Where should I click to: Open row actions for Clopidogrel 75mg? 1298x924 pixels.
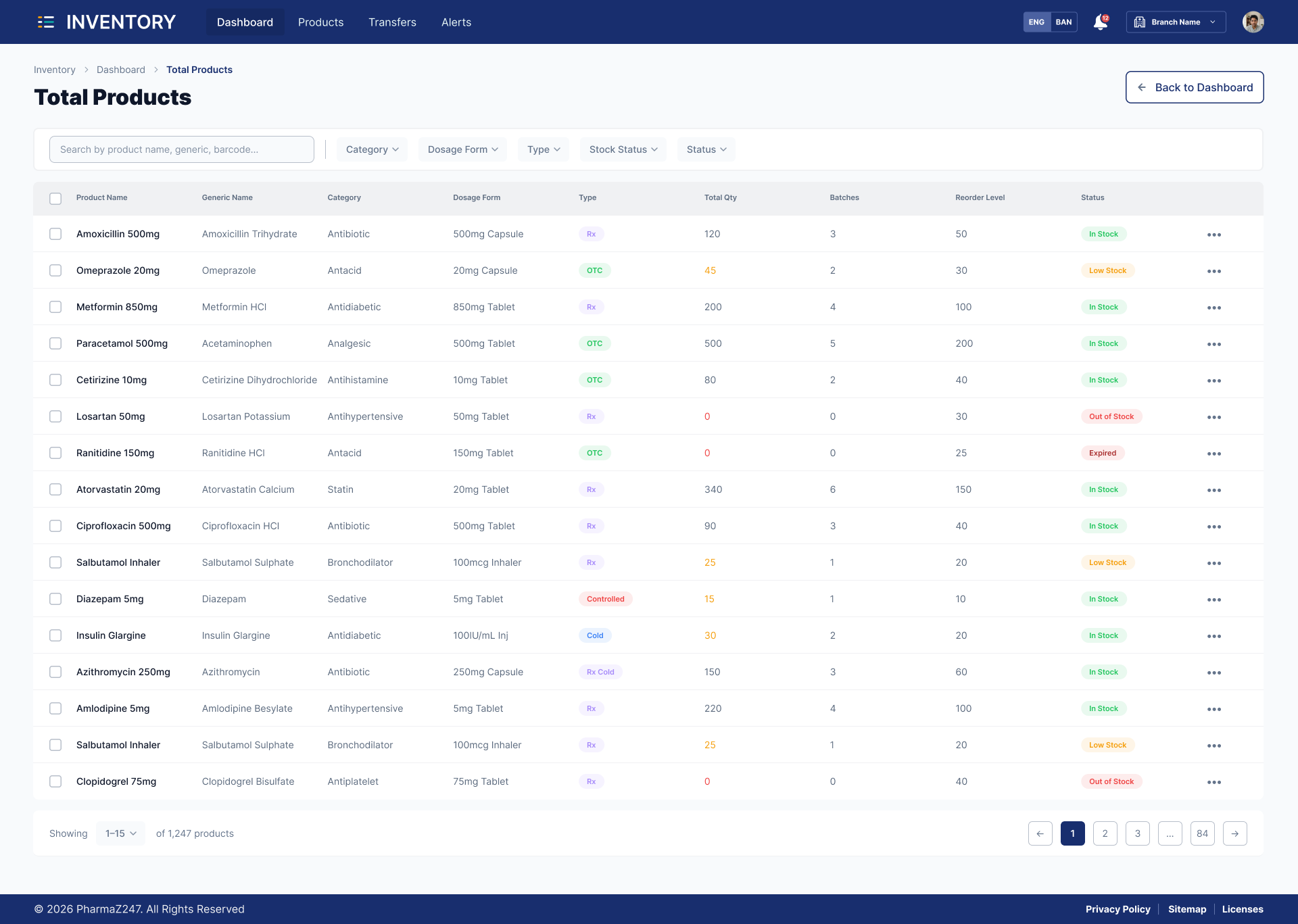point(1214,782)
